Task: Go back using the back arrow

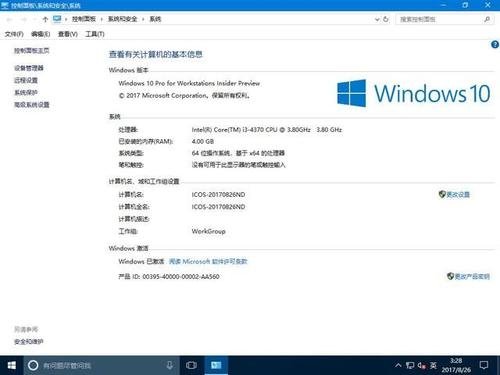Action: 9,20
